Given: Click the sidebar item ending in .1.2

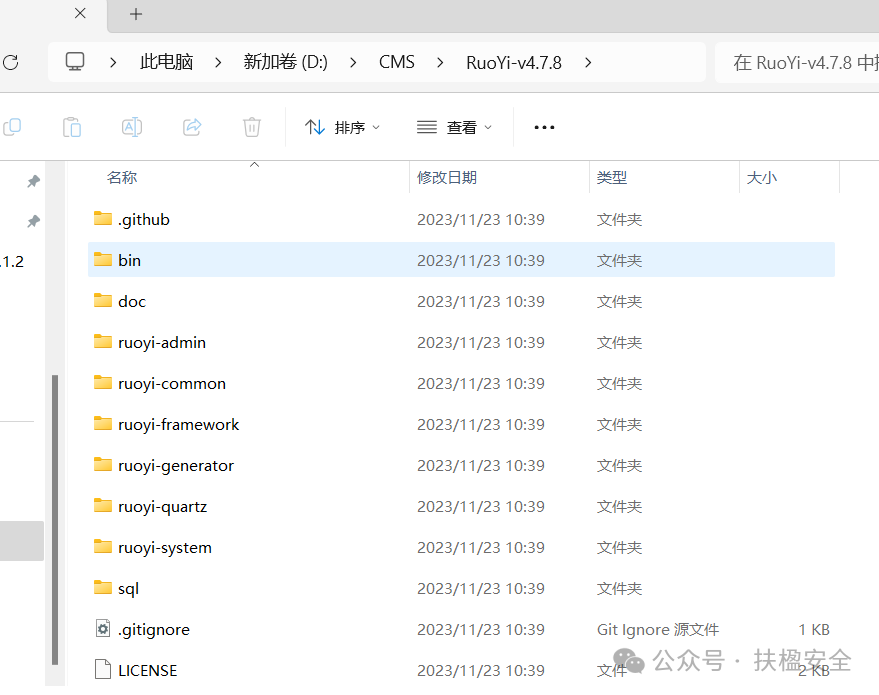Looking at the screenshot, I should click(x=12, y=261).
